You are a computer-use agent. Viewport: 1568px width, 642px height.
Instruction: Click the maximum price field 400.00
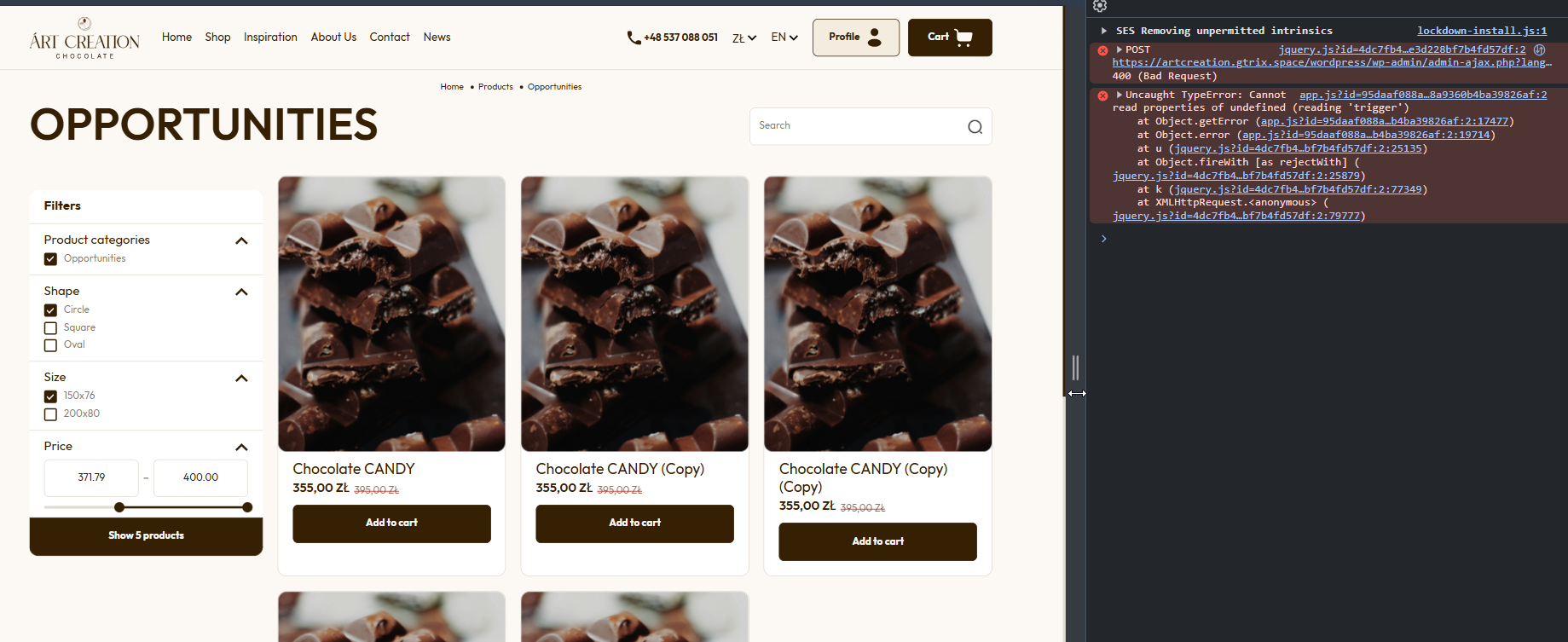coord(200,478)
